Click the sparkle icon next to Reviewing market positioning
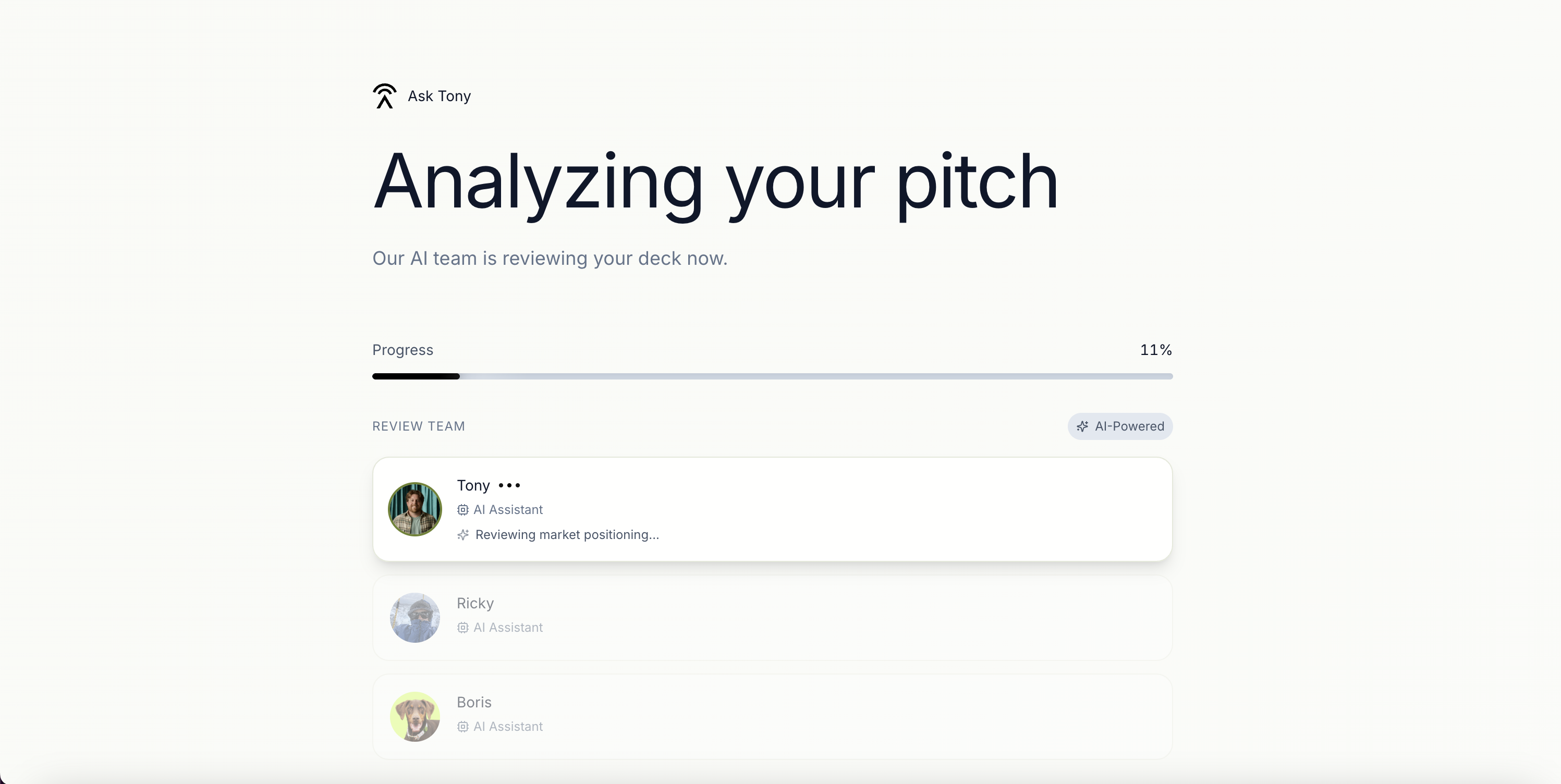 (x=464, y=535)
